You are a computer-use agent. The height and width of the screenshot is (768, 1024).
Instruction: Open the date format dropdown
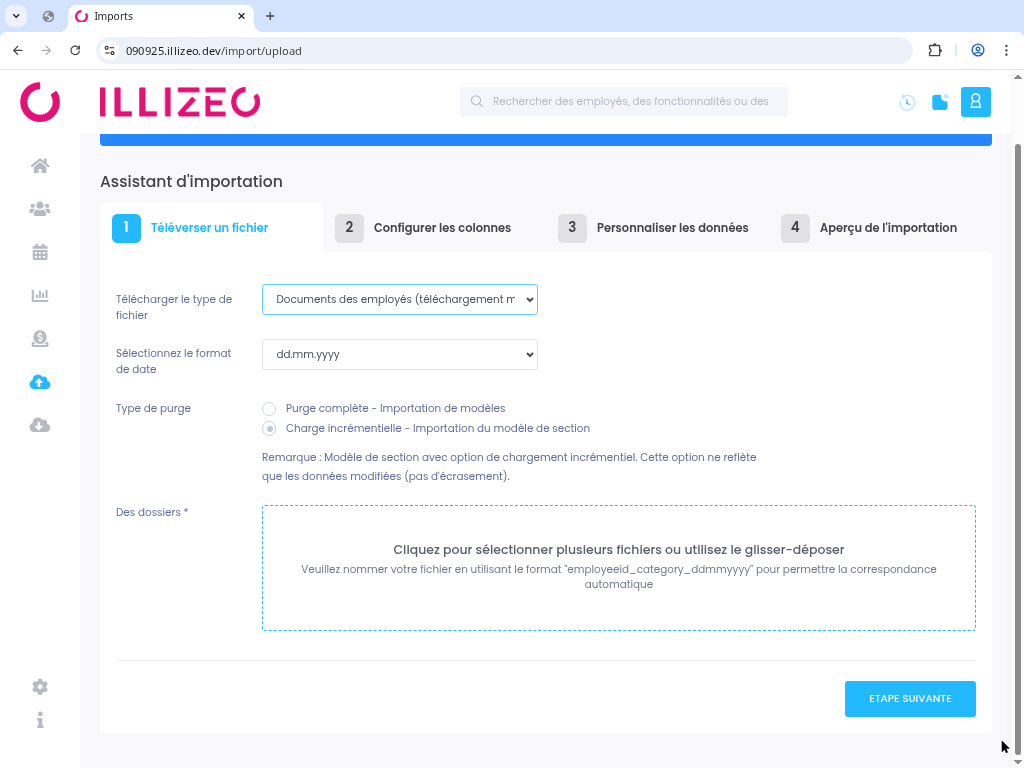(x=399, y=354)
